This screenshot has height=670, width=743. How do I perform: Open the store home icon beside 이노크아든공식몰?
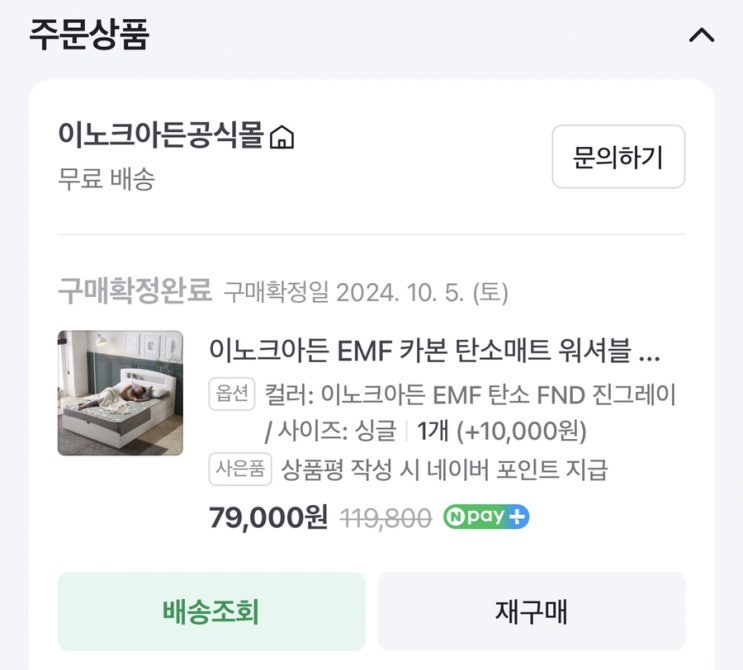(x=282, y=137)
